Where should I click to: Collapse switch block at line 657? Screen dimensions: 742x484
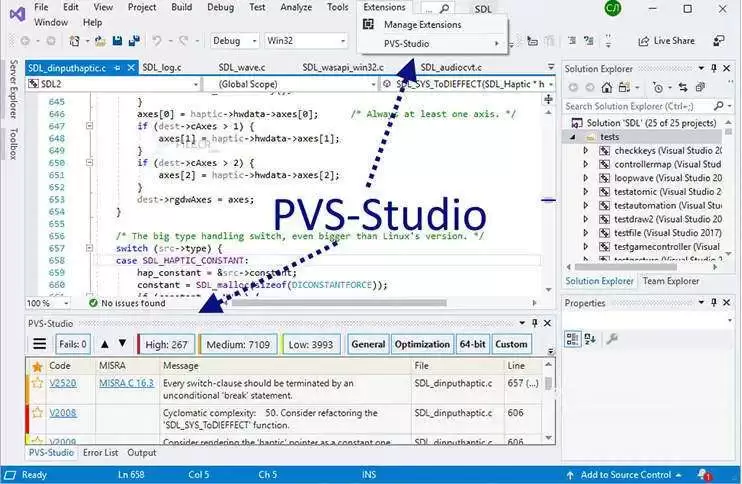89,248
